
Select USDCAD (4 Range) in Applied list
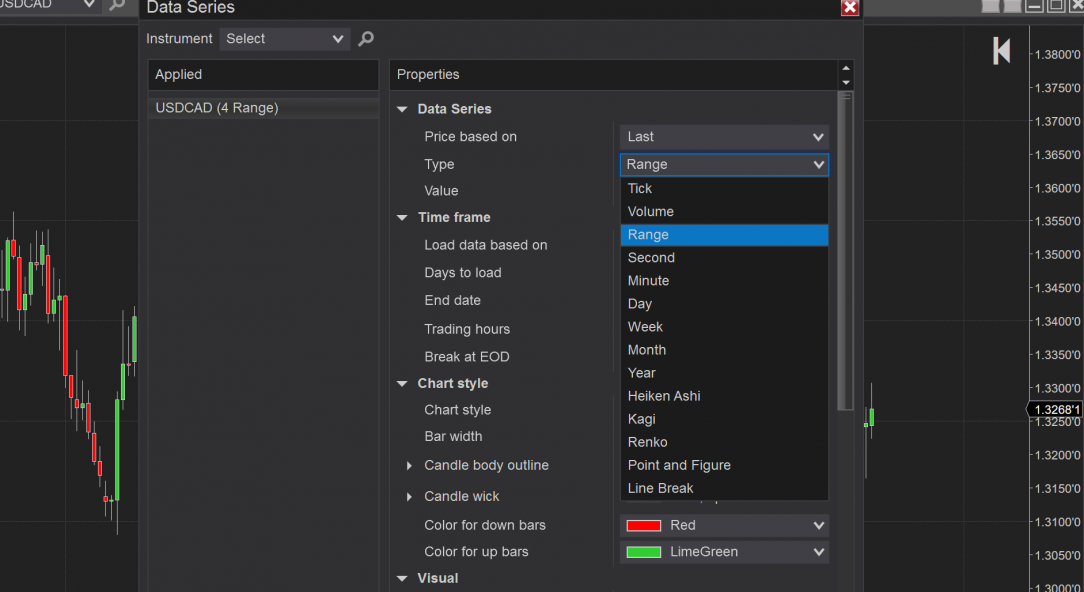(217, 108)
